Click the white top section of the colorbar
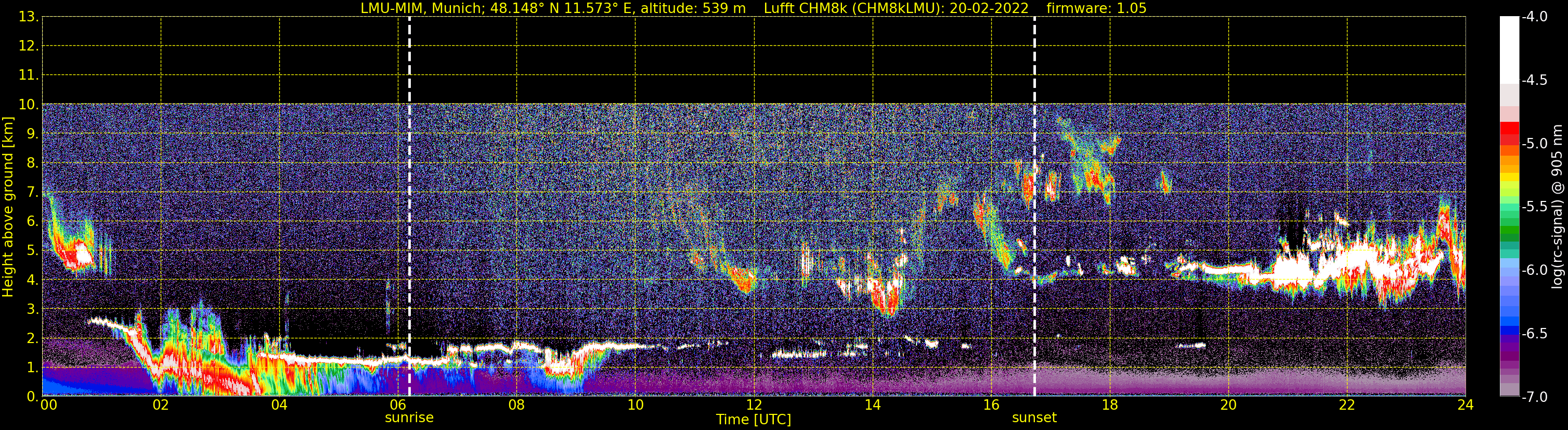 tap(1509, 50)
